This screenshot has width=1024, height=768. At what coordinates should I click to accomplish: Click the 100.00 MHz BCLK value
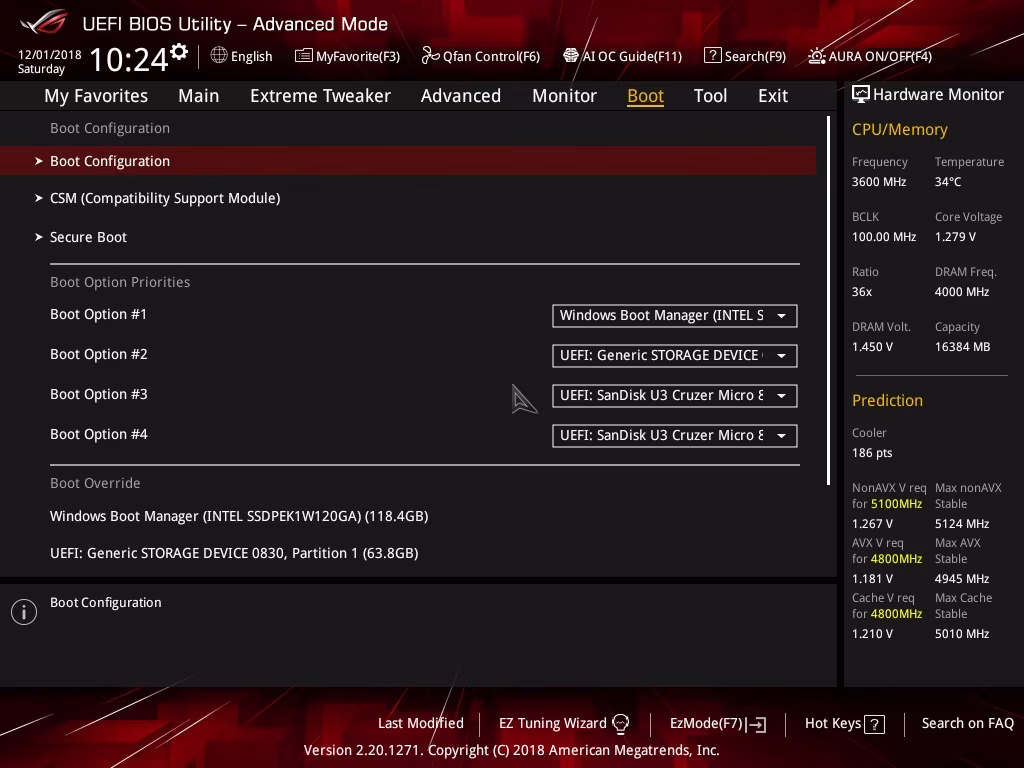[884, 236]
